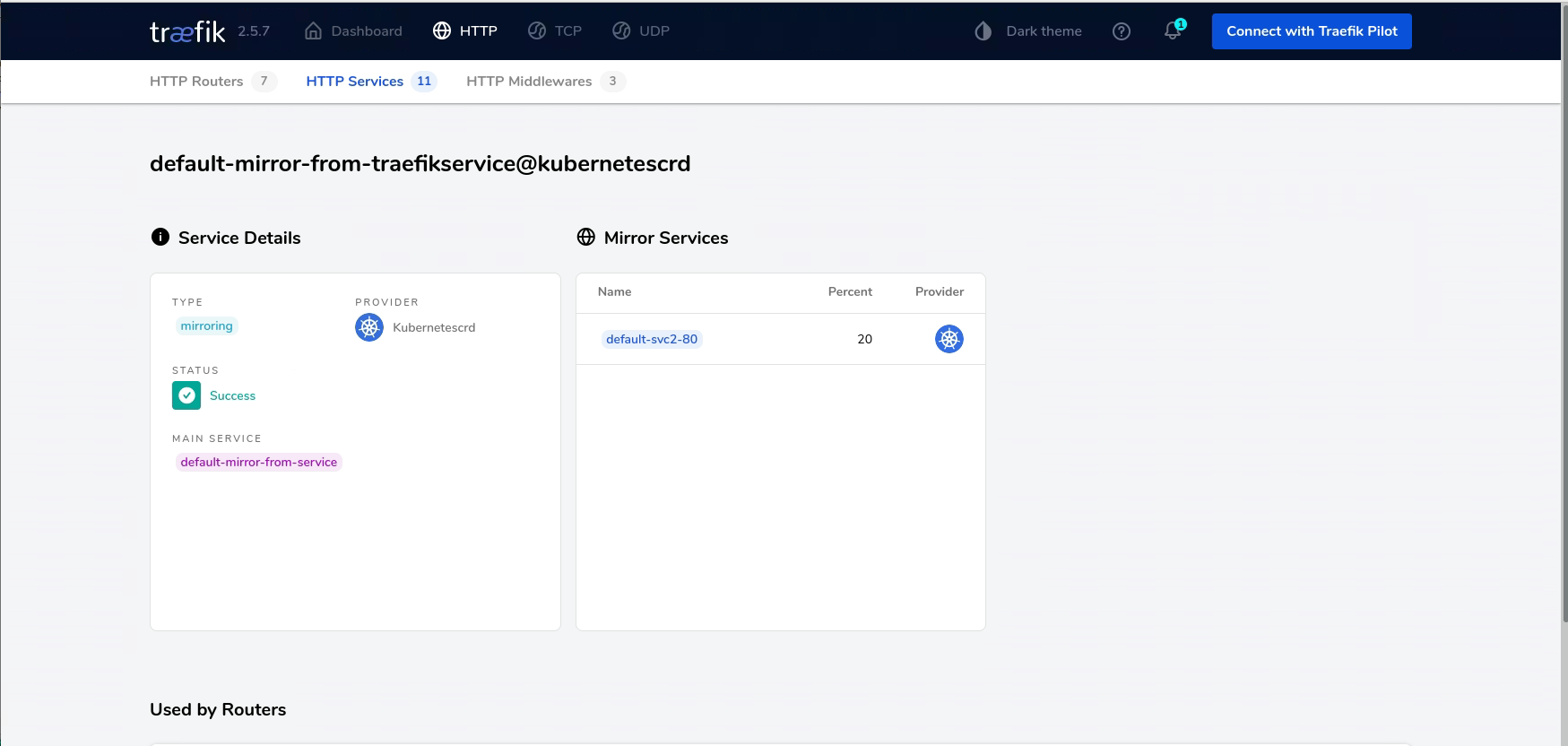Click the default-svc2-80 mirror service
The image size is (1568, 746).
coord(652,339)
